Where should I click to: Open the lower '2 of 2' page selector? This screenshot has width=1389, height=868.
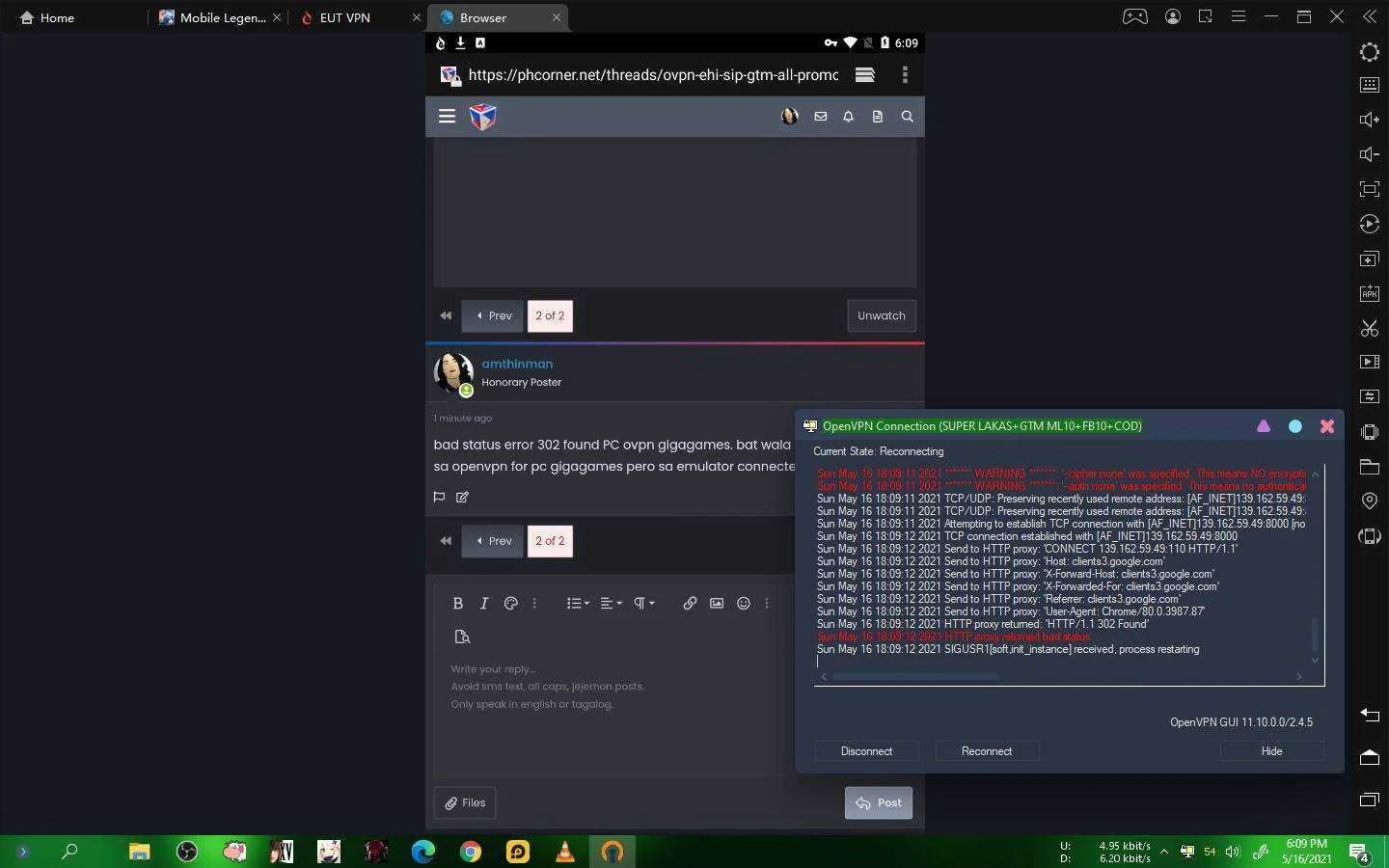550,541
